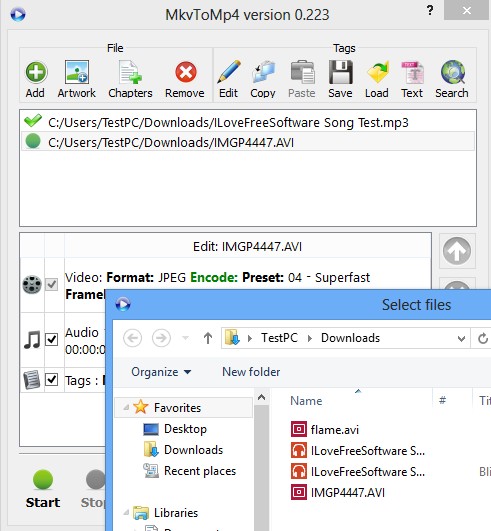Select the IMGP4447.AVI queue entry

[x=248, y=142]
